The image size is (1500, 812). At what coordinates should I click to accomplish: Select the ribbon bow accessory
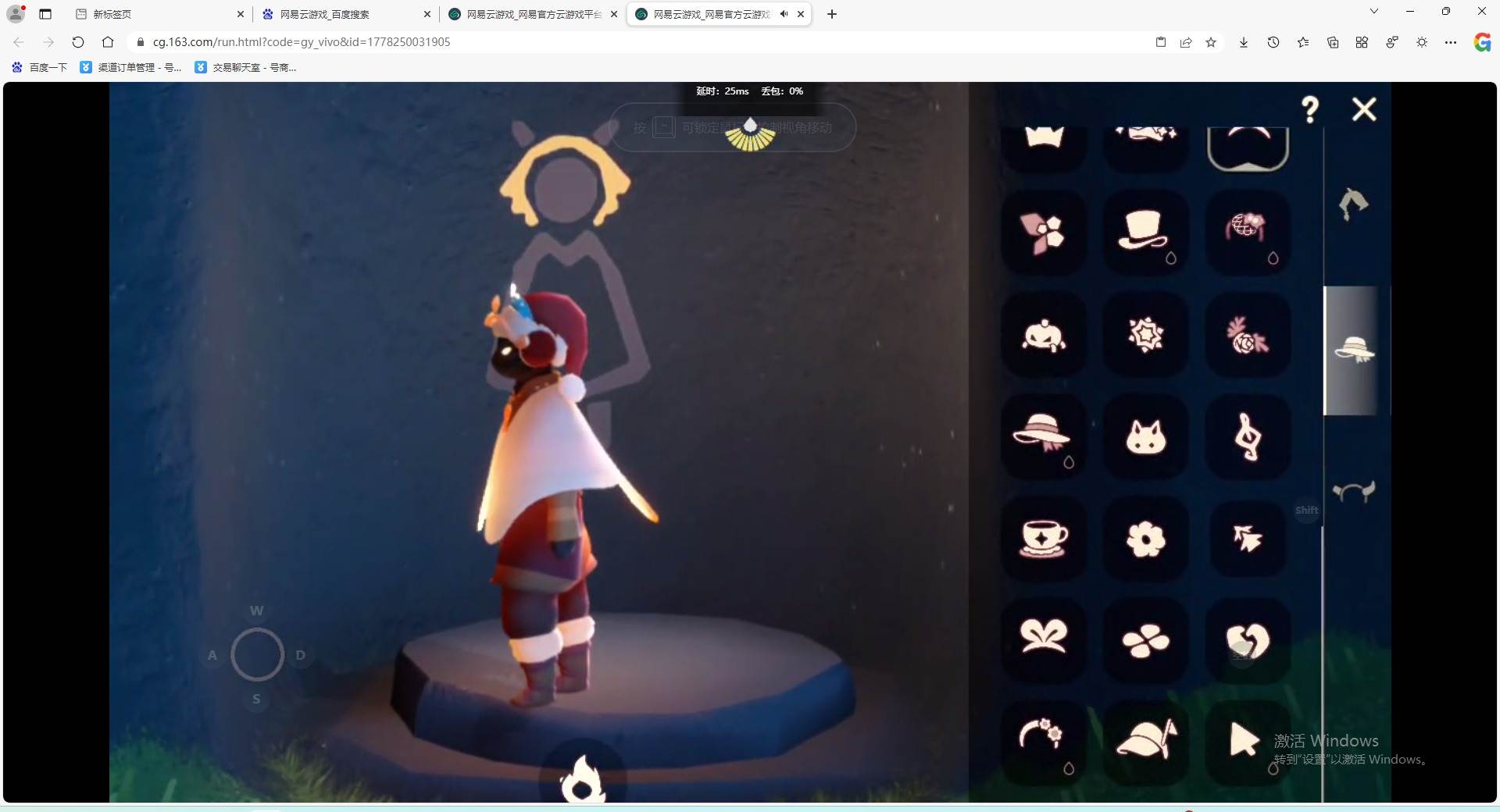coord(1045,639)
